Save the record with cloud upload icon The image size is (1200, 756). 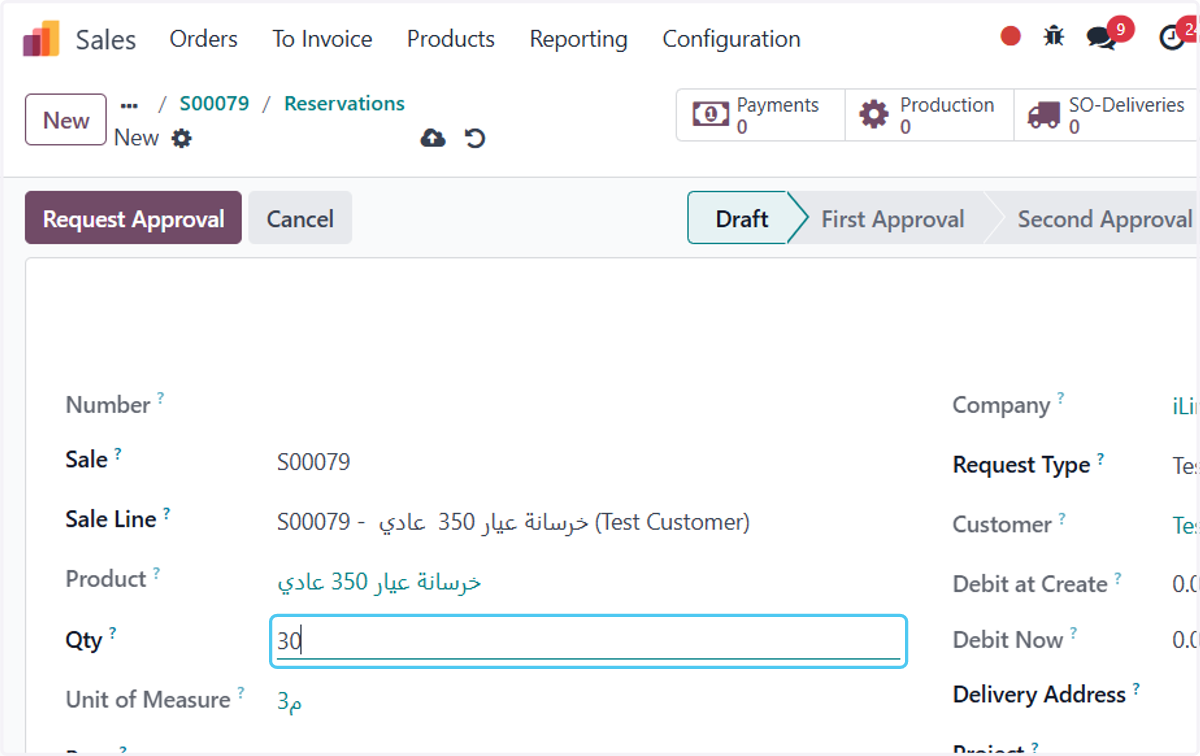coord(433,138)
